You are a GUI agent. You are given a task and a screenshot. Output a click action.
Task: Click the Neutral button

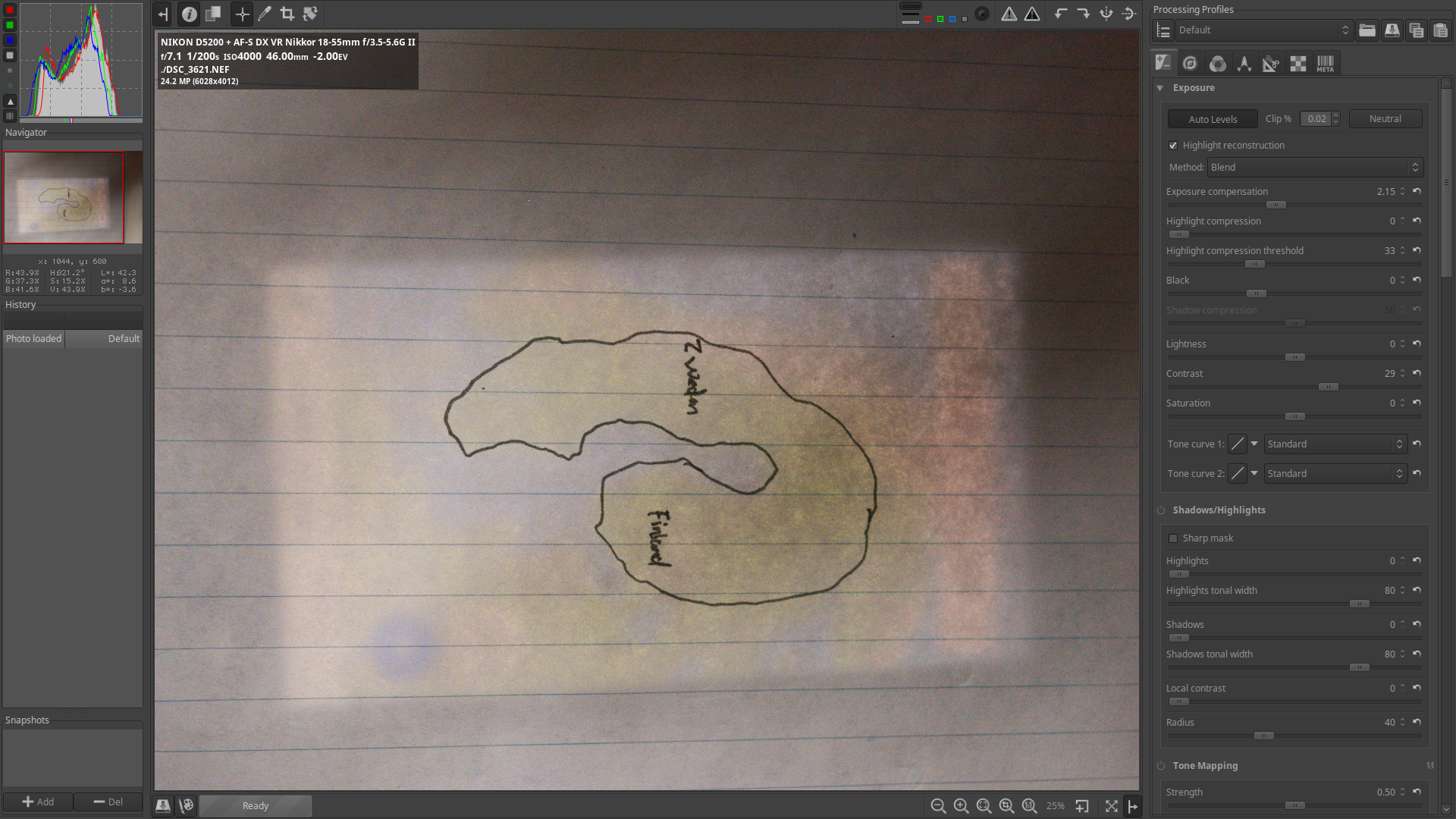tap(1385, 119)
